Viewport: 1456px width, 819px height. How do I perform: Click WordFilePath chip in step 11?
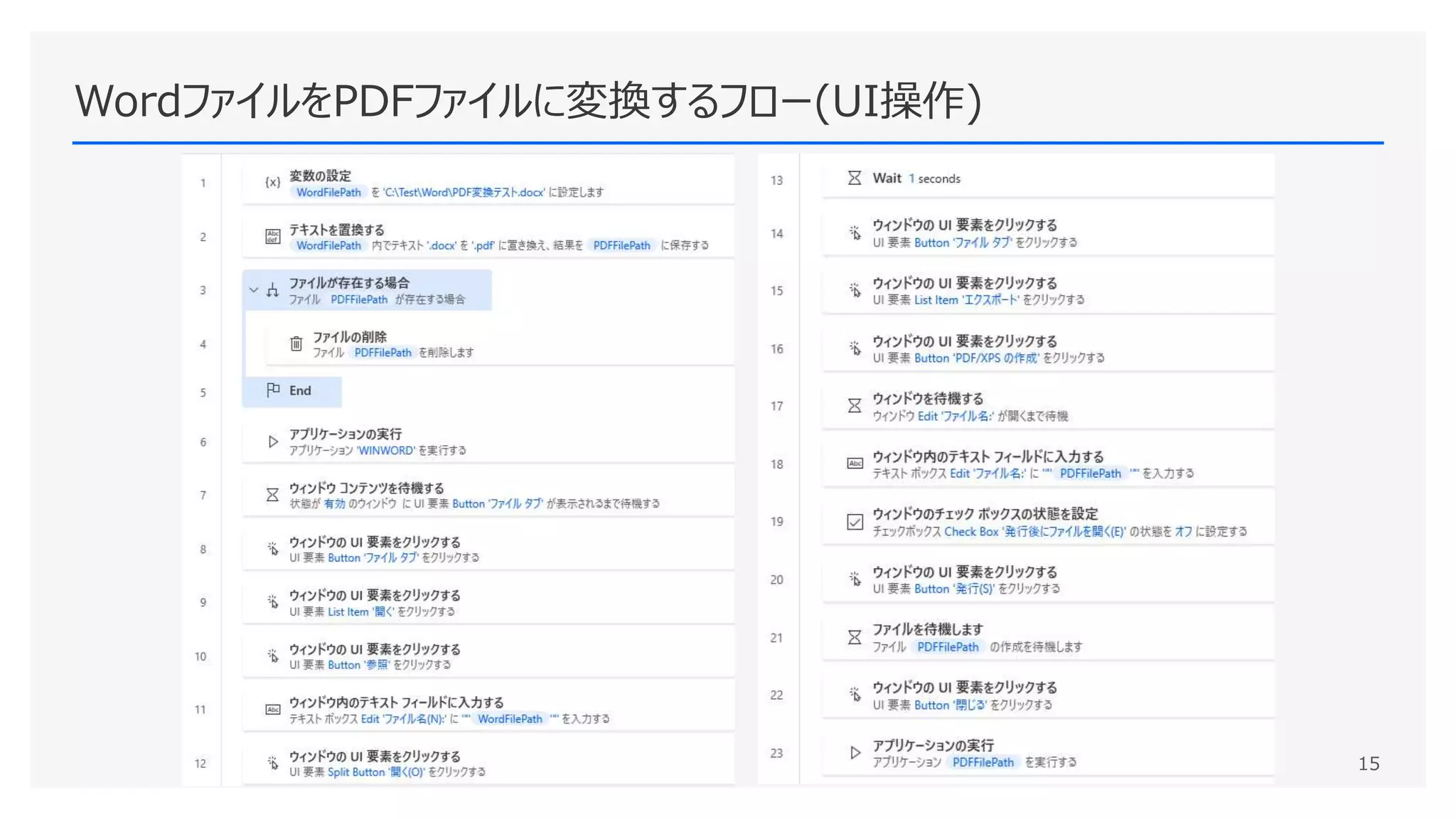tap(510, 719)
